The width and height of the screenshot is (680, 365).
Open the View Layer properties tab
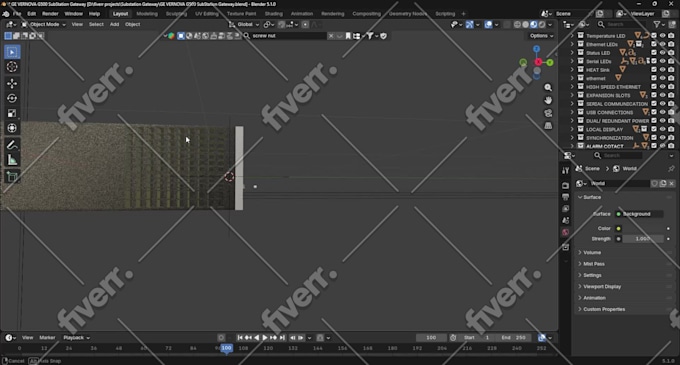(565, 209)
